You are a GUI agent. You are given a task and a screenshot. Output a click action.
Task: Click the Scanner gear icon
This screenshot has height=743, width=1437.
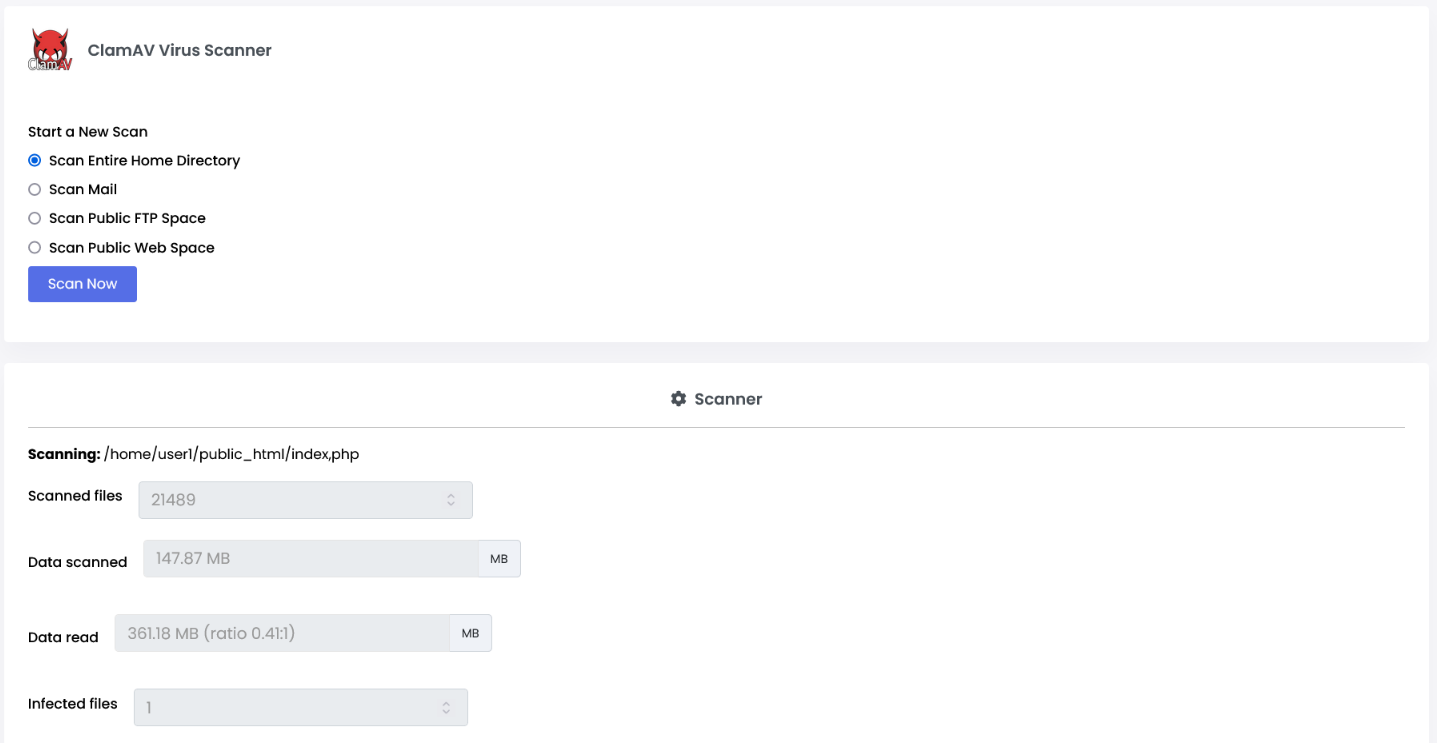pyautogui.click(x=678, y=399)
